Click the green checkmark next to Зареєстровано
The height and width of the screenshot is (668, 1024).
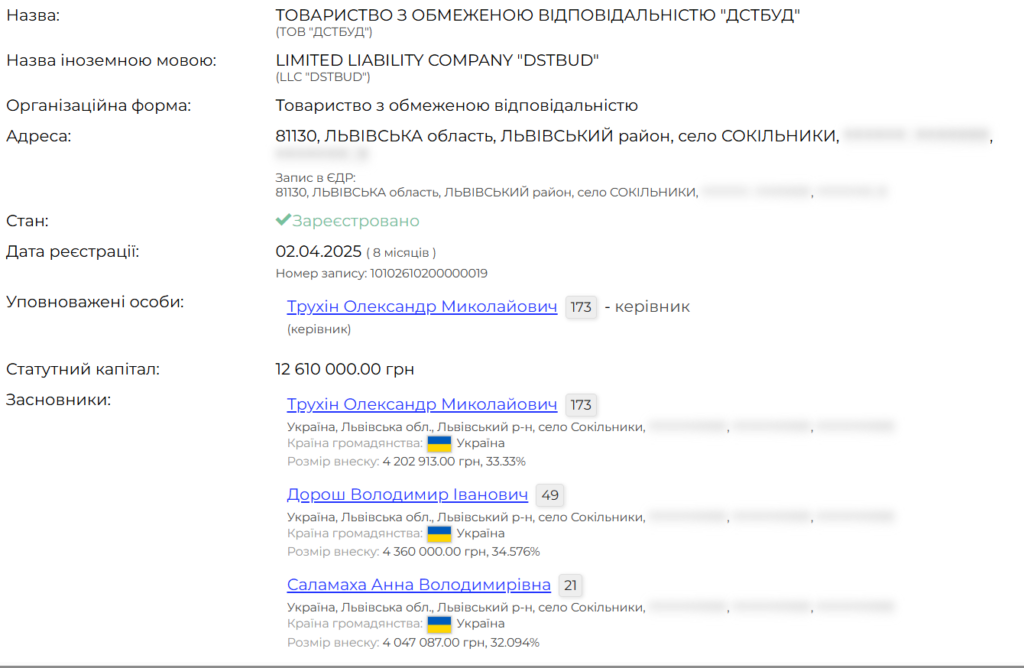(x=283, y=221)
